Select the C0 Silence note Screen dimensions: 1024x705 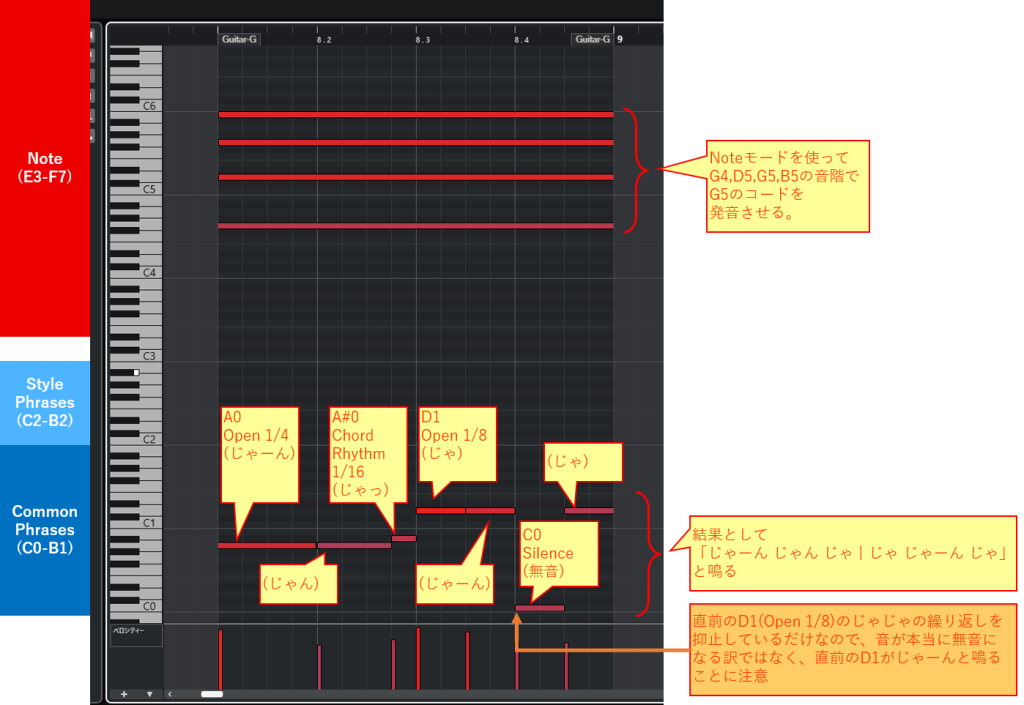(539, 608)
